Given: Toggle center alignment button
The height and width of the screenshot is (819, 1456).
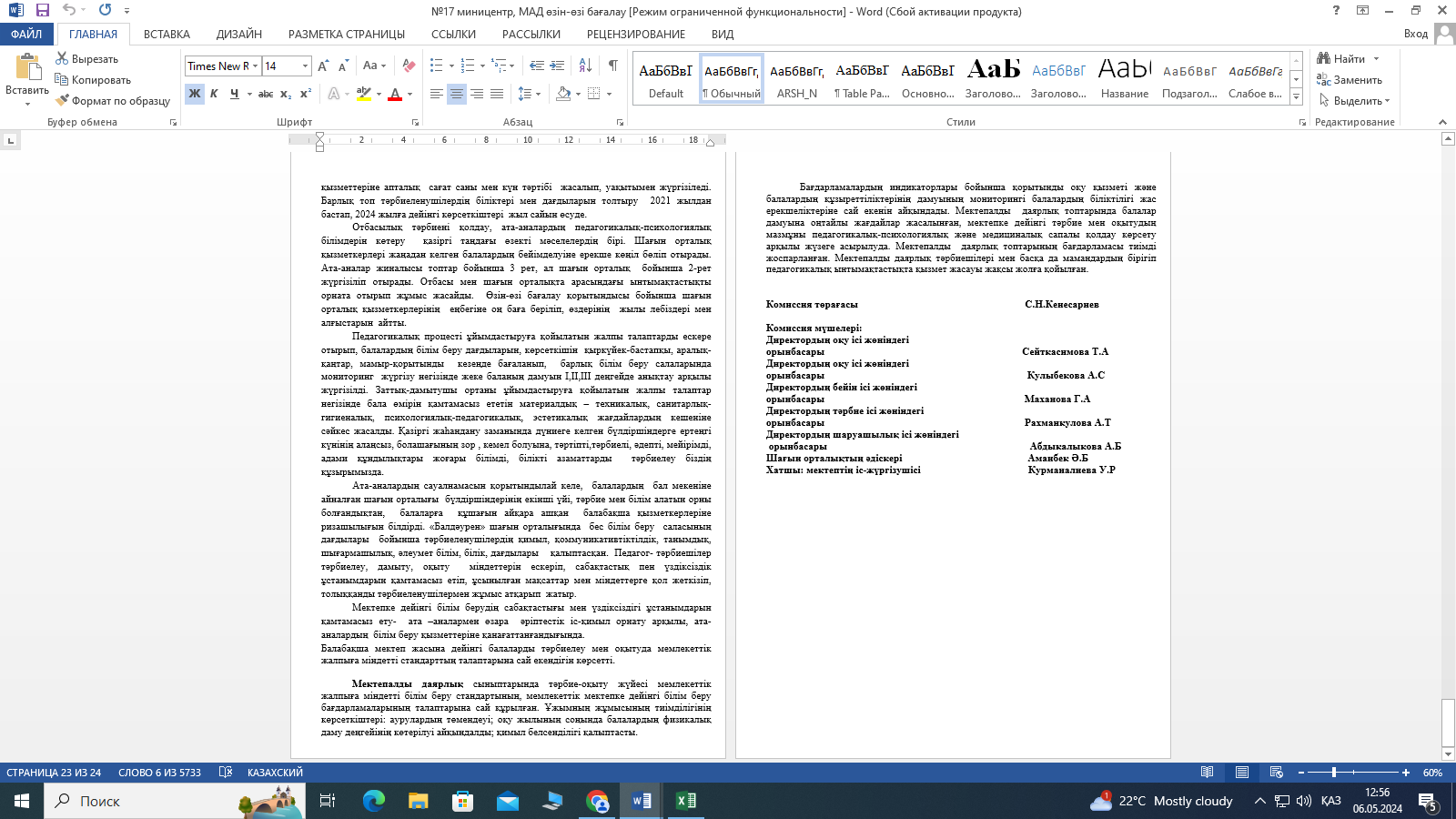Looking at the screenshot, I should [457, 94].
